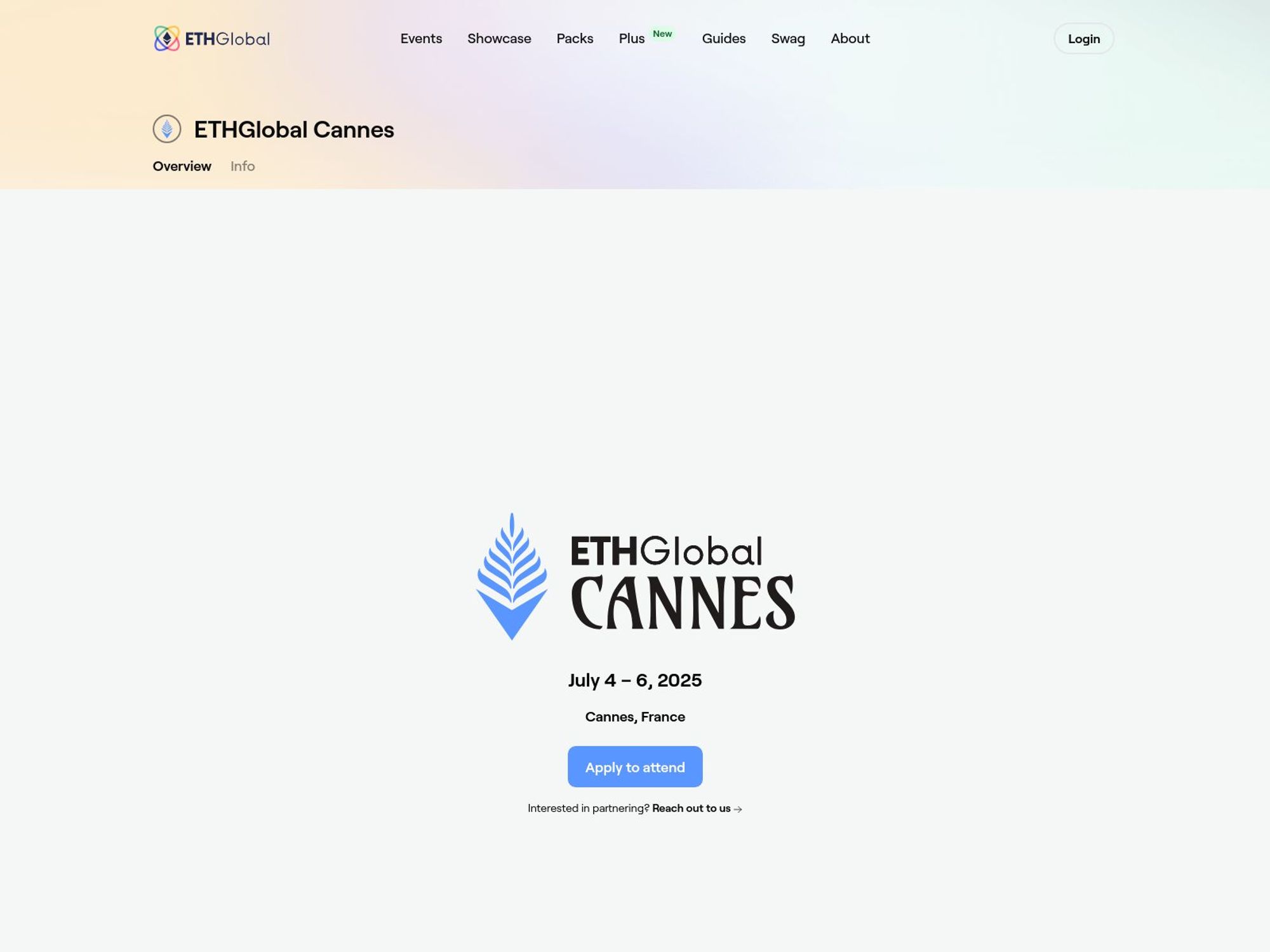Click the Ethereum diamond event icon
The width and height of the screenshot is (1270, 952).
pos(166,128)
